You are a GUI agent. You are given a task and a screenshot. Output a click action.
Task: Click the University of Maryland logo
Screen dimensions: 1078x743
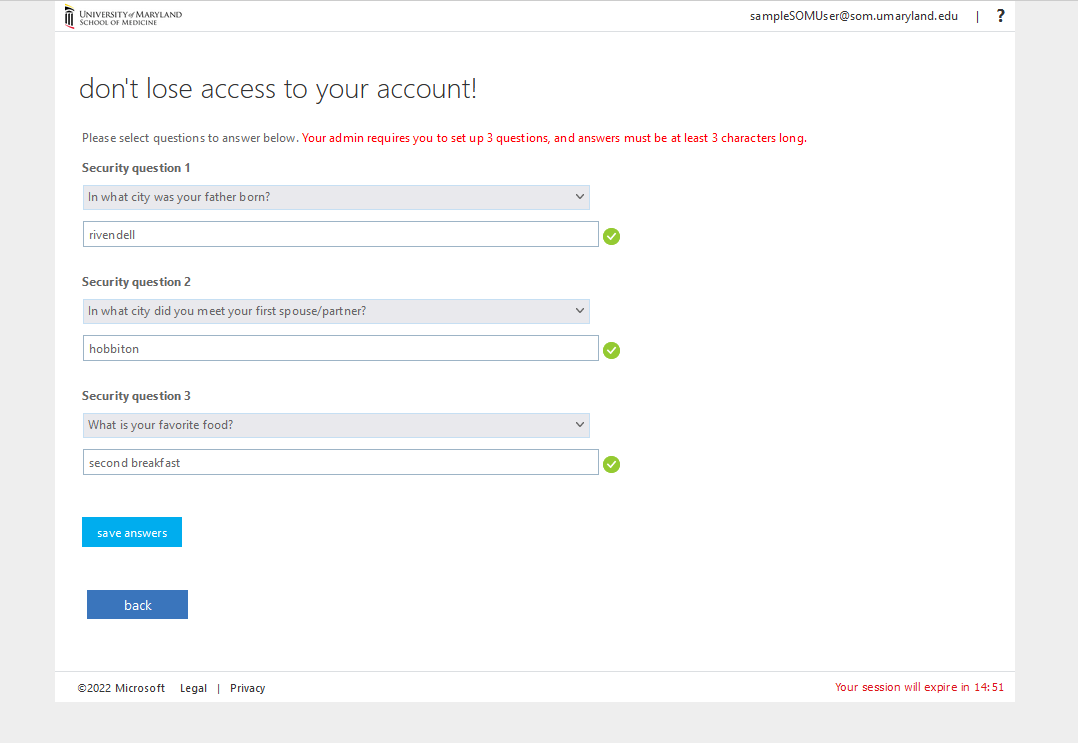point(123,17)
